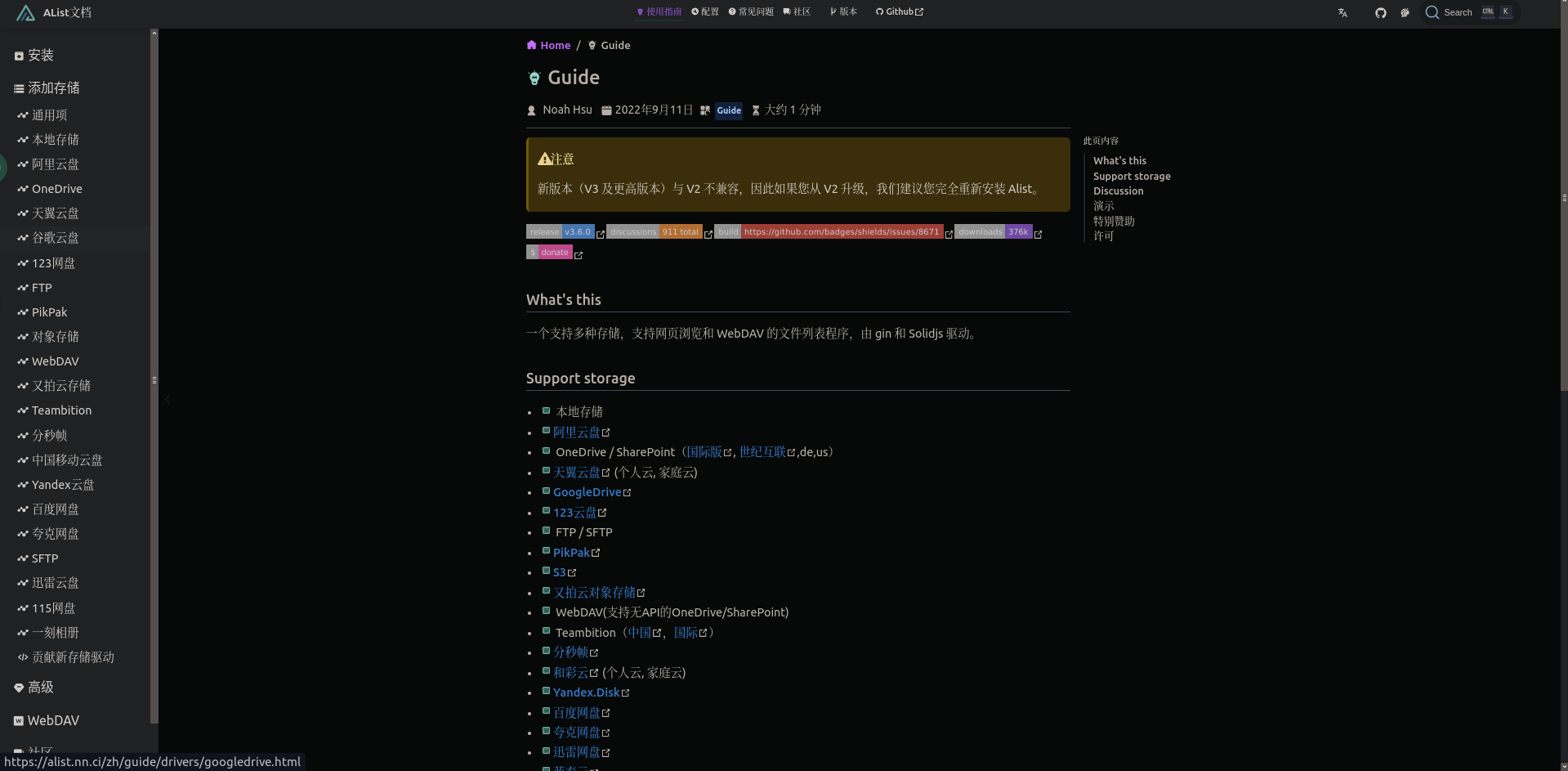
Task: Click the pink donate badge
Action: [x=549, y=253]
